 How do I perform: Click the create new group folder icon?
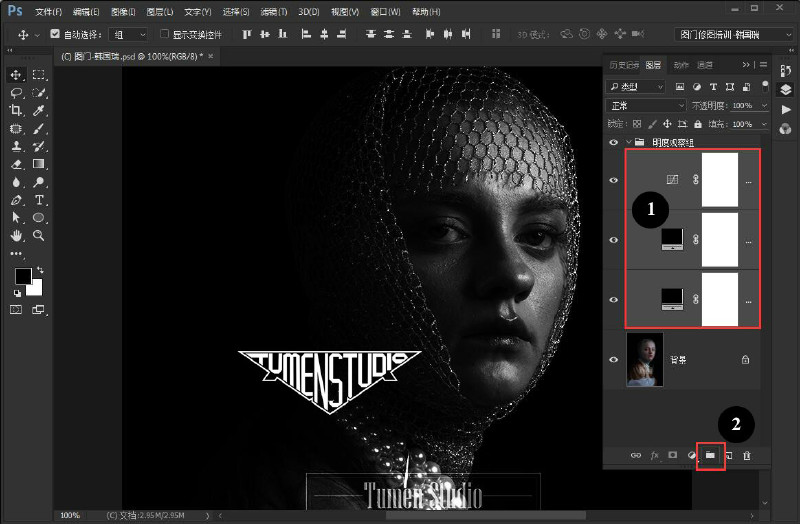click(710, 455)
